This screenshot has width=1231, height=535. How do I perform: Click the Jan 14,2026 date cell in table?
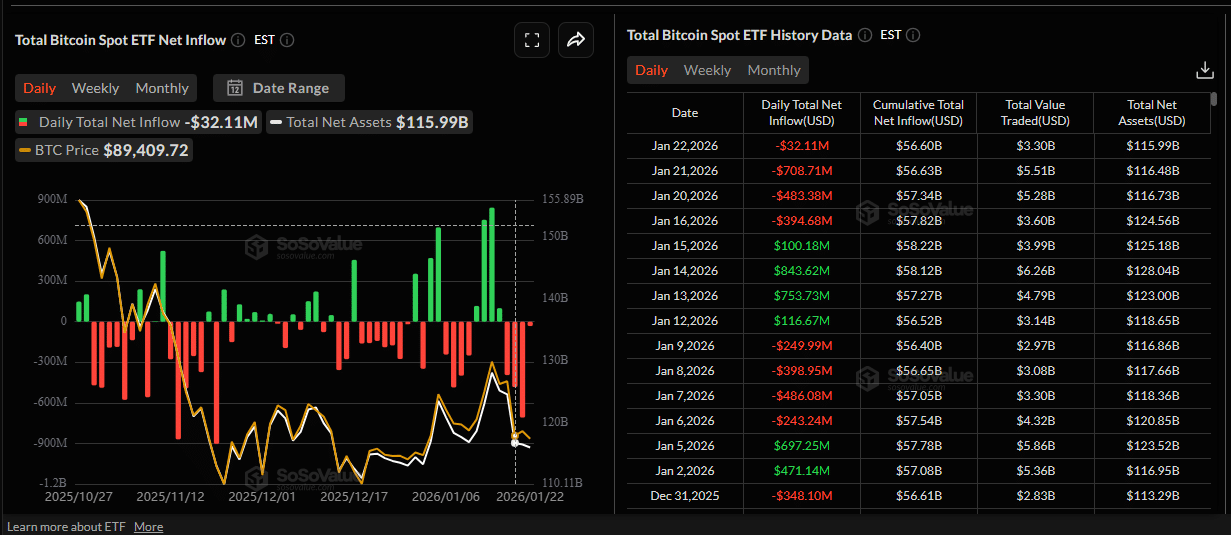(685, 271)
